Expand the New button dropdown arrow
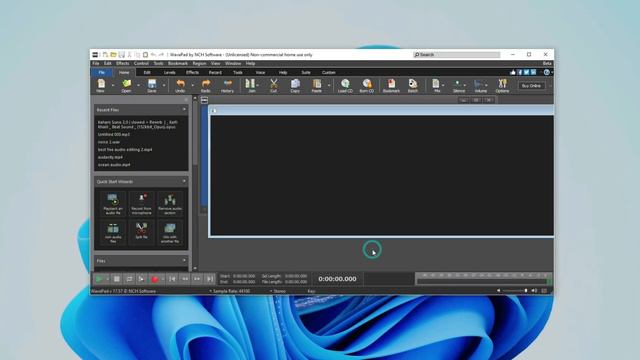 click(113, 85)
